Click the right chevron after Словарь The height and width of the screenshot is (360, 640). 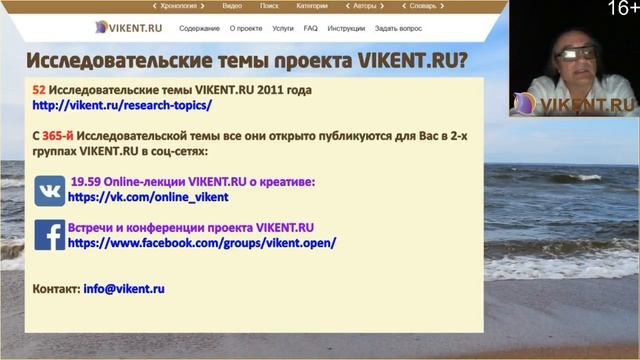click(442, 6)
